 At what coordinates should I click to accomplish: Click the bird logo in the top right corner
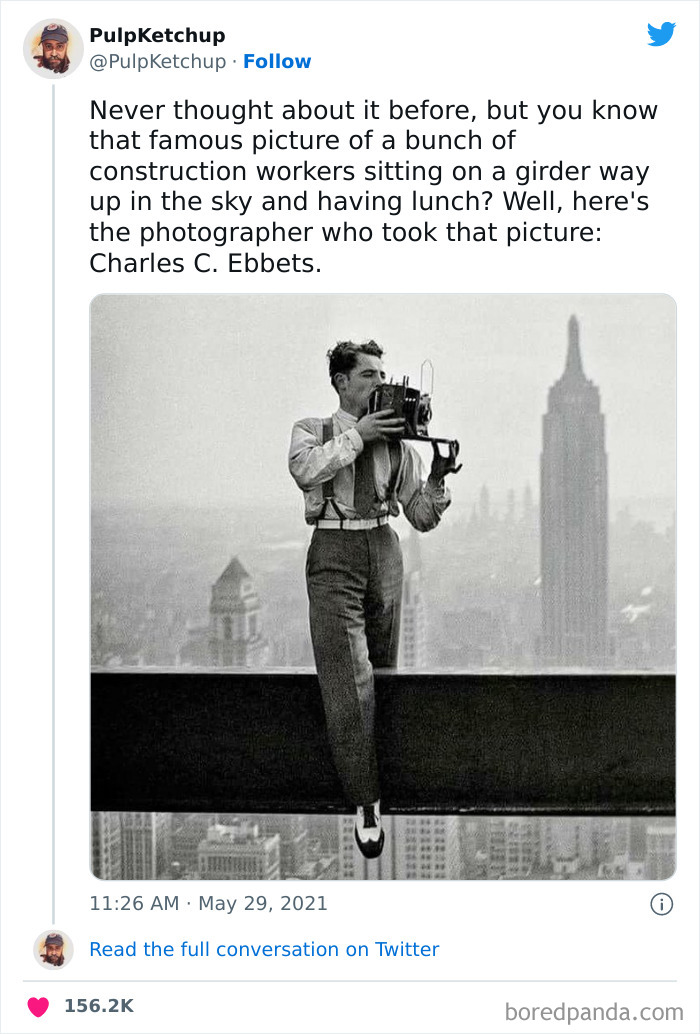pyautogui.click(x=662, y=34)
